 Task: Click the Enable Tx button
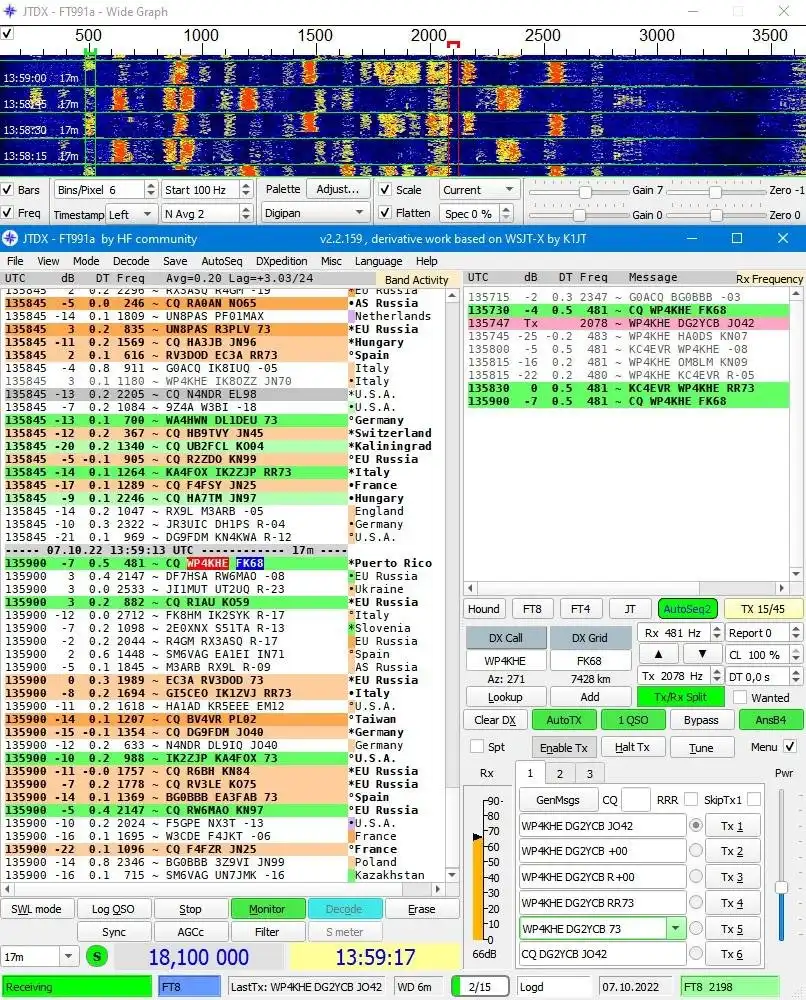[x=564, y=747]
